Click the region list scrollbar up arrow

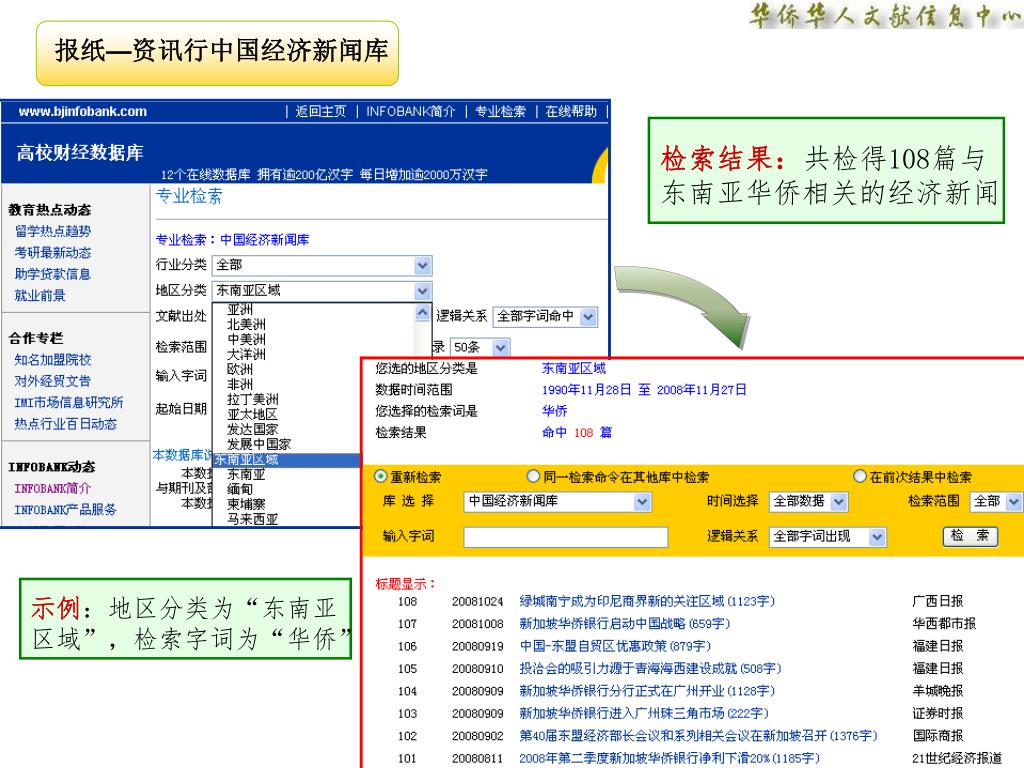point(423,313)
